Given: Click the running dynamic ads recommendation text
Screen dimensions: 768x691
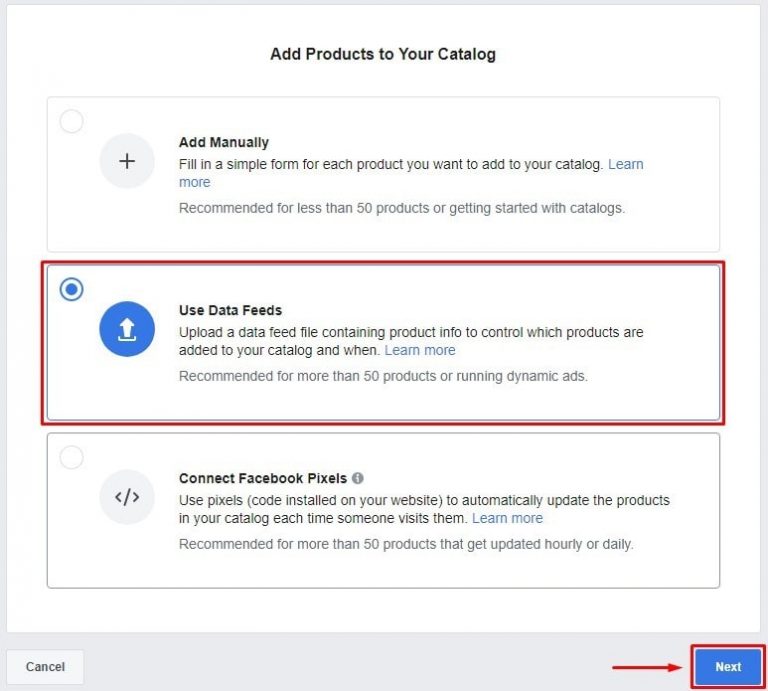Looking at the screenshot, I should [385, 376].
